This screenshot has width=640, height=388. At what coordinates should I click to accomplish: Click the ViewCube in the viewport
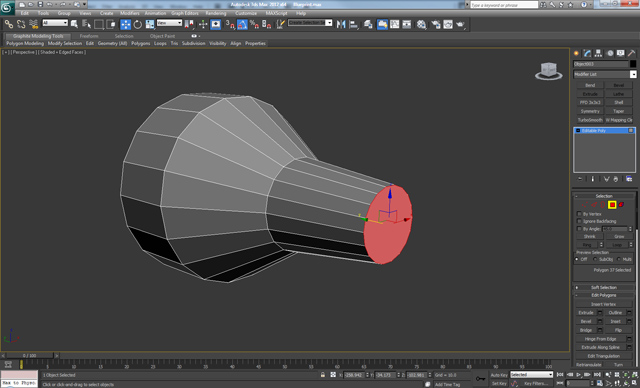tap(549, 71)
